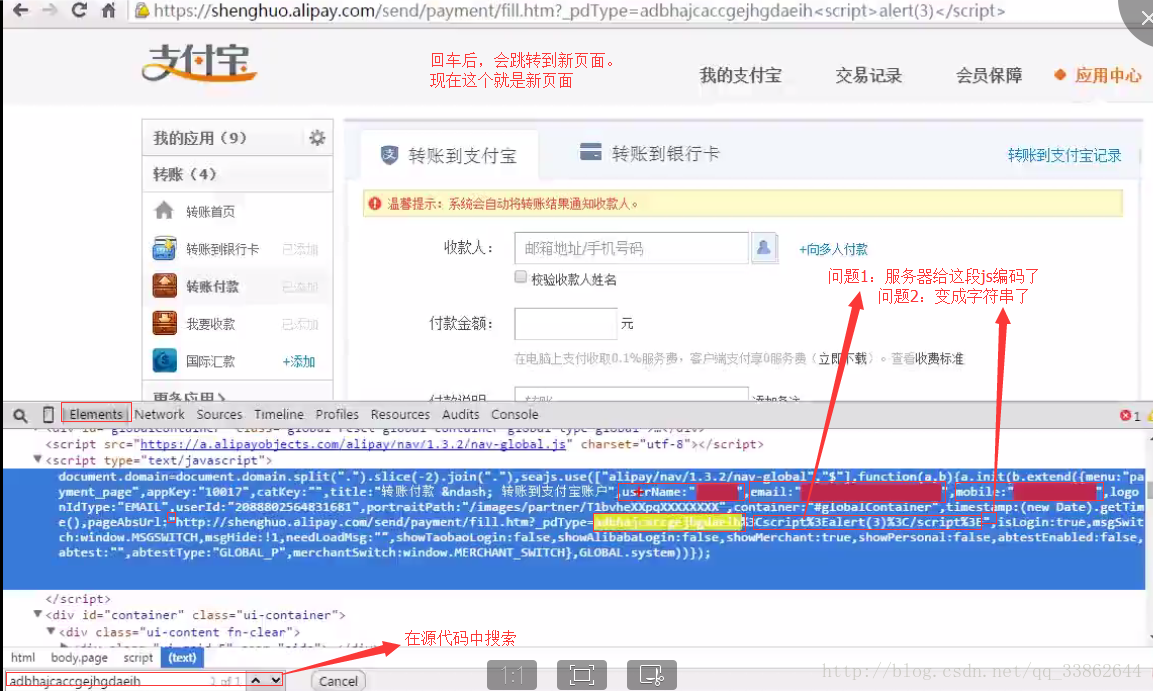Open 会员保障 navigation item
The image size is (1153, 691).
[989, 75]
